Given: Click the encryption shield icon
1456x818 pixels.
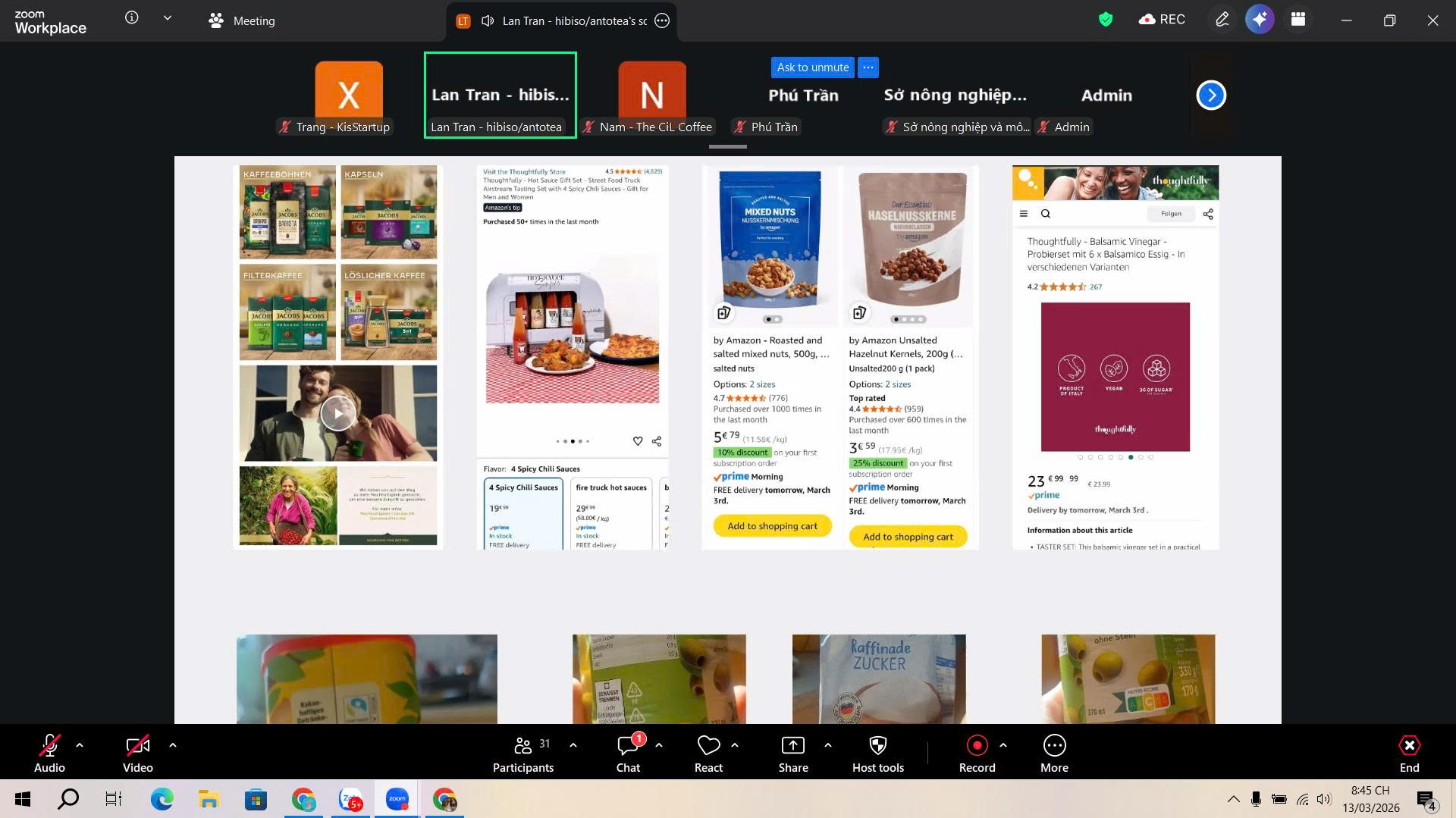Looking at the screenshot, I should (1106, 20).
